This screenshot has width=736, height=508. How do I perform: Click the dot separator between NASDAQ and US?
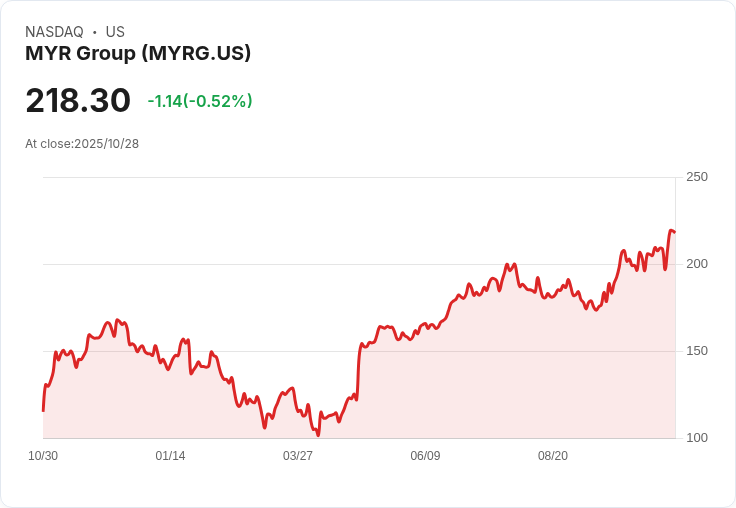pyautogui.click(x=95, y=32)
